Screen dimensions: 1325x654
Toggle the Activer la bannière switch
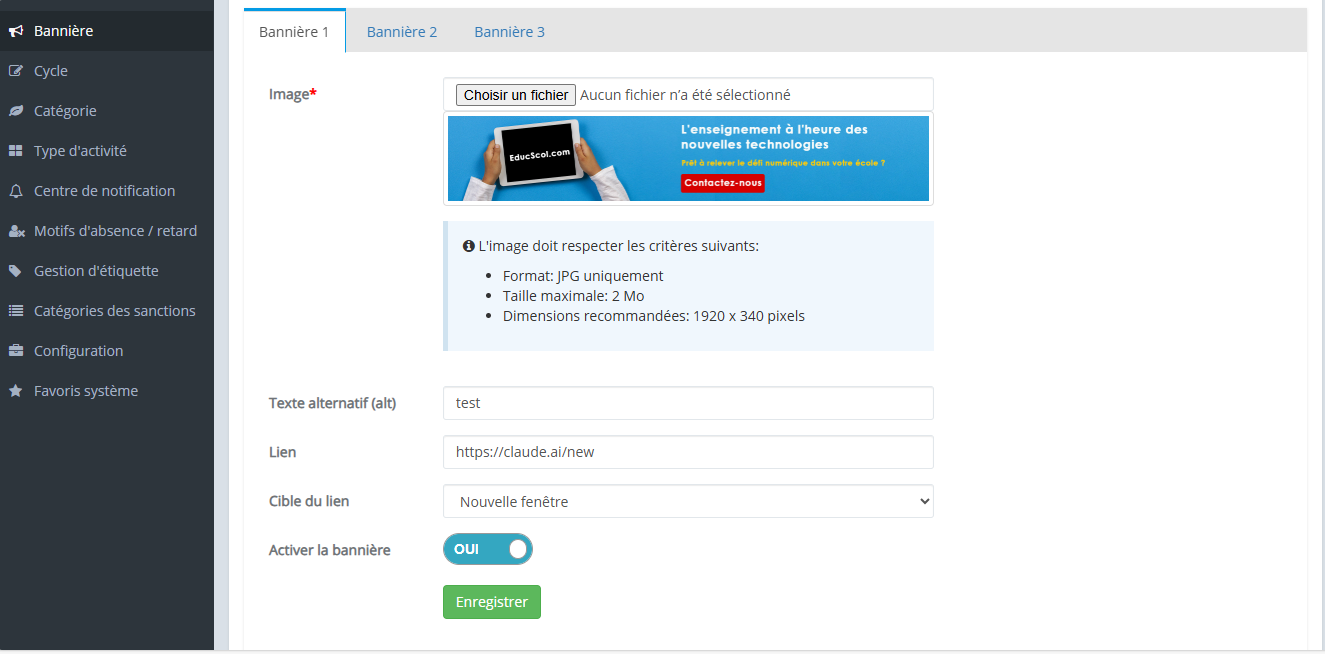488,549
